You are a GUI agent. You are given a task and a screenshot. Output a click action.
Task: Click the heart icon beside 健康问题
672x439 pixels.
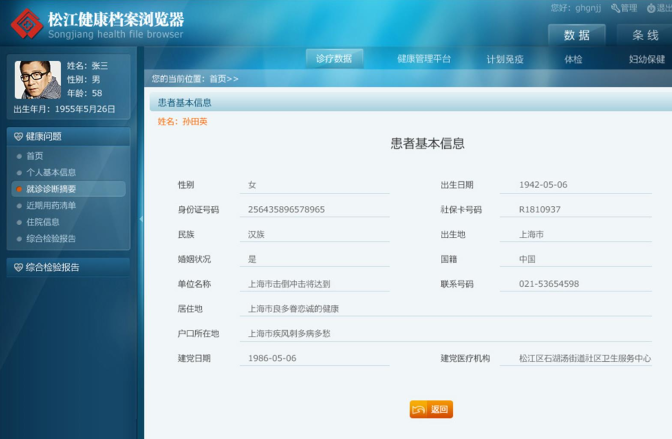(x=18, y=136)
